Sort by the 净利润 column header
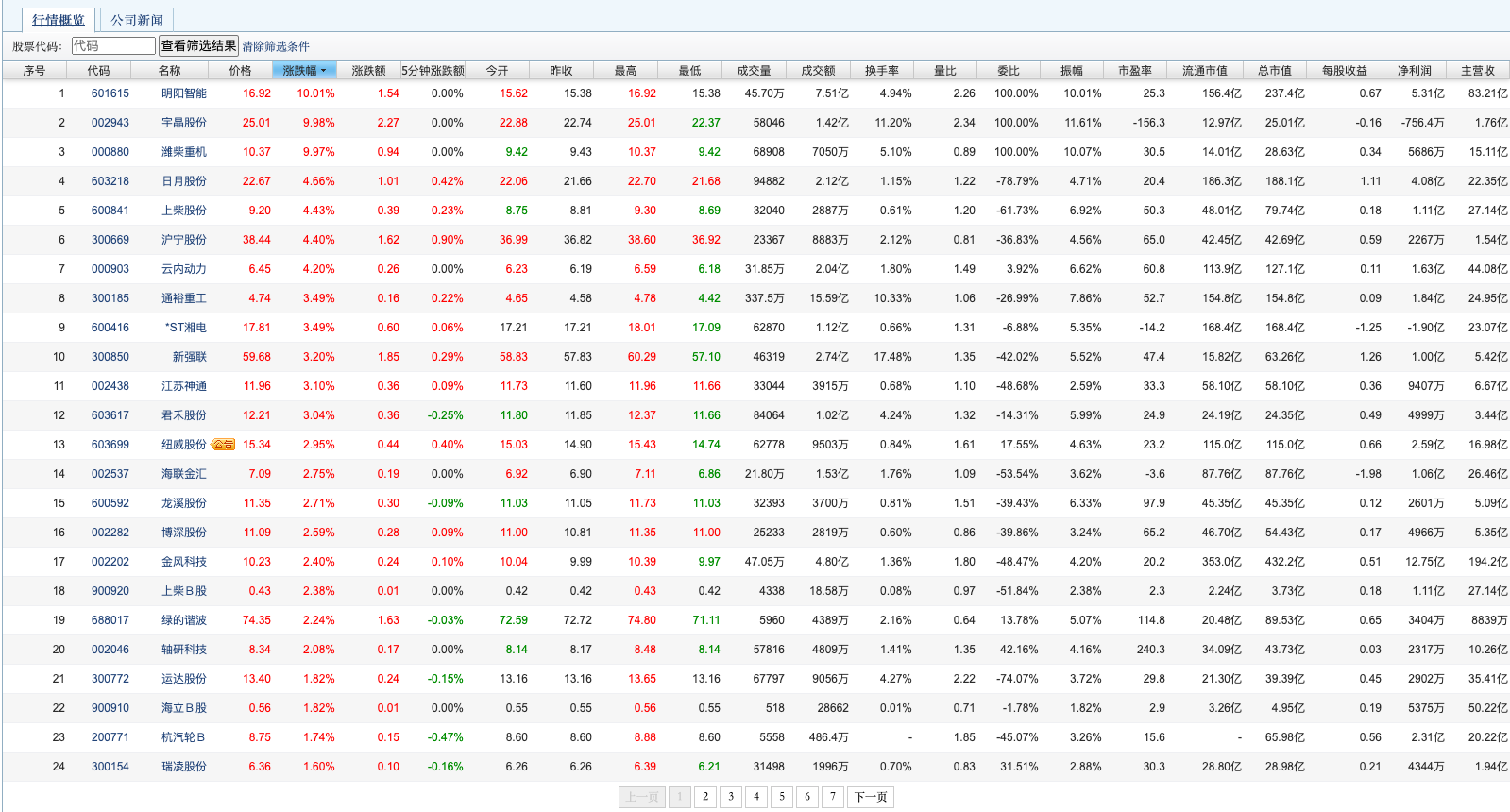This screenshot has height=812, width=1510. point(1415,71)
